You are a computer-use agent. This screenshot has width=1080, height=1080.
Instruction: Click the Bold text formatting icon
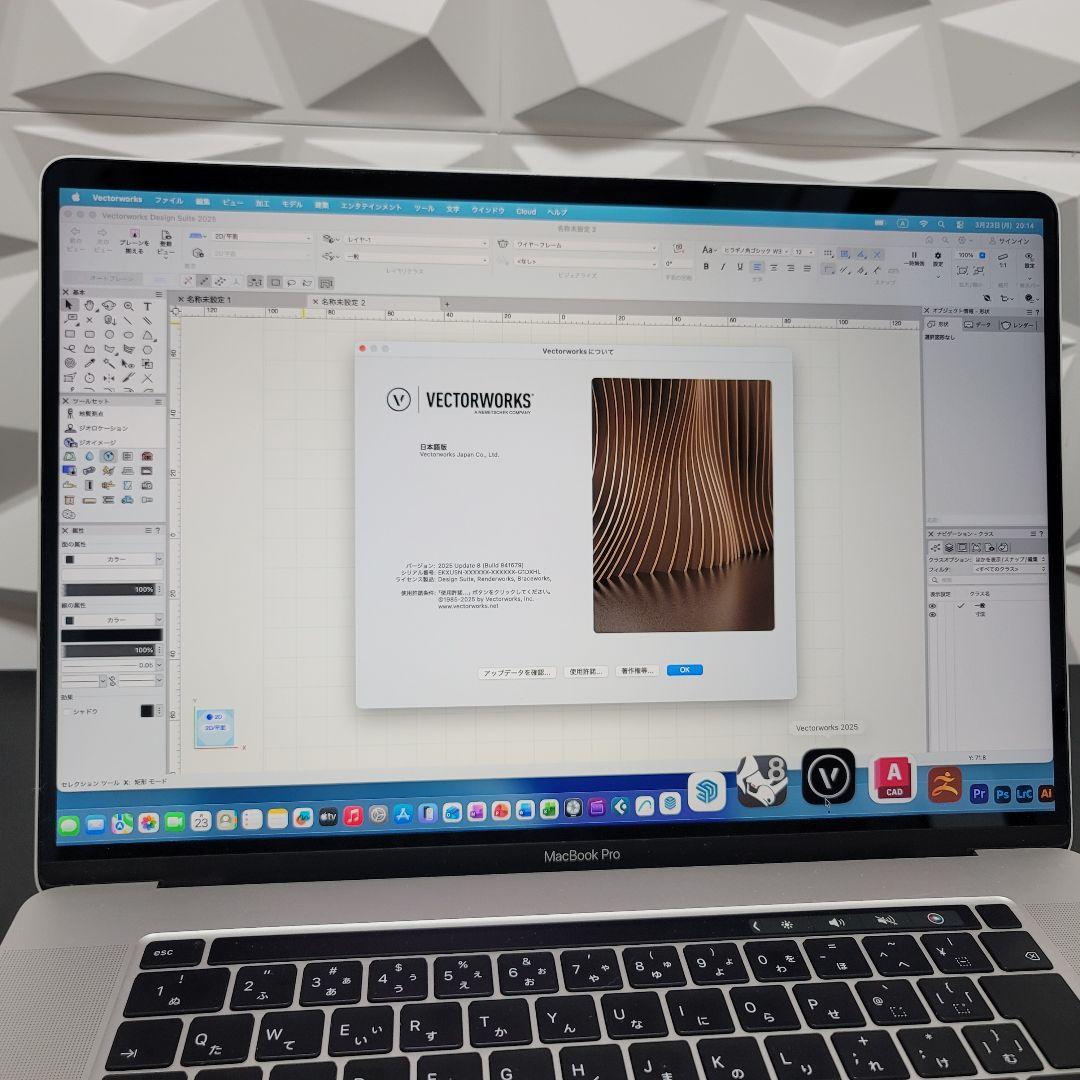[x=705, y=267]
